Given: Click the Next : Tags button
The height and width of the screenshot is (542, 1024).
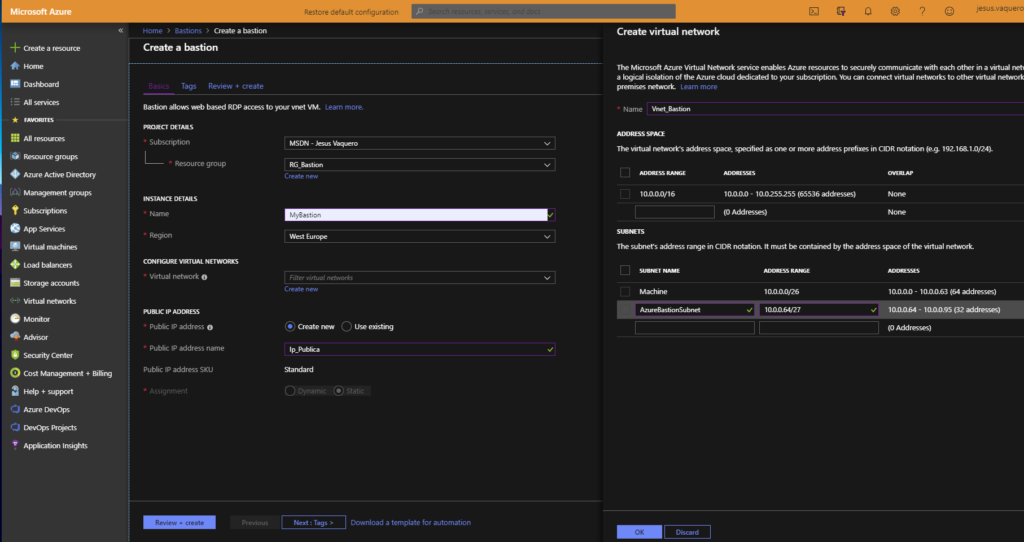Looking at the screenshot, I should [313, 522].
